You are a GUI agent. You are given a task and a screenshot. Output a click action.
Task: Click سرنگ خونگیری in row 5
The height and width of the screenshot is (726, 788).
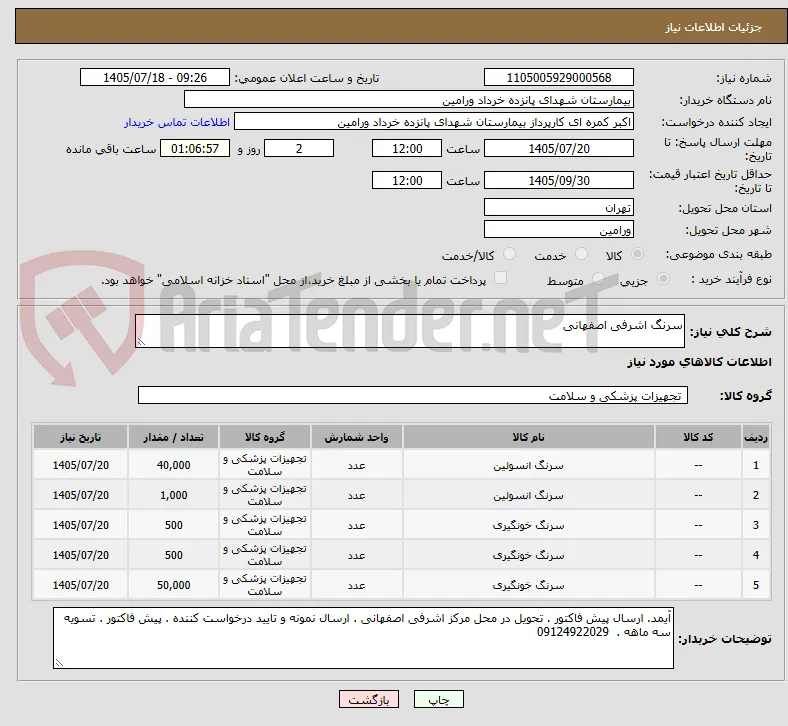pos(529,585)
